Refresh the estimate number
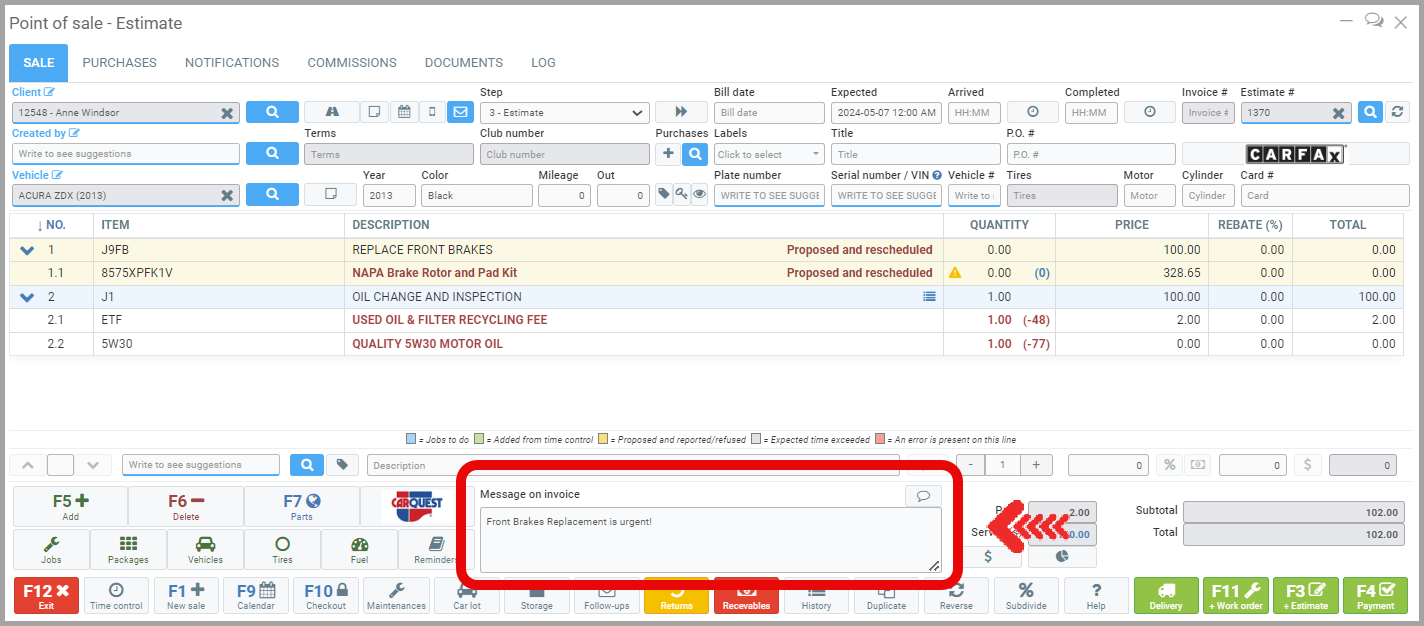 (x=1398, y=112)
